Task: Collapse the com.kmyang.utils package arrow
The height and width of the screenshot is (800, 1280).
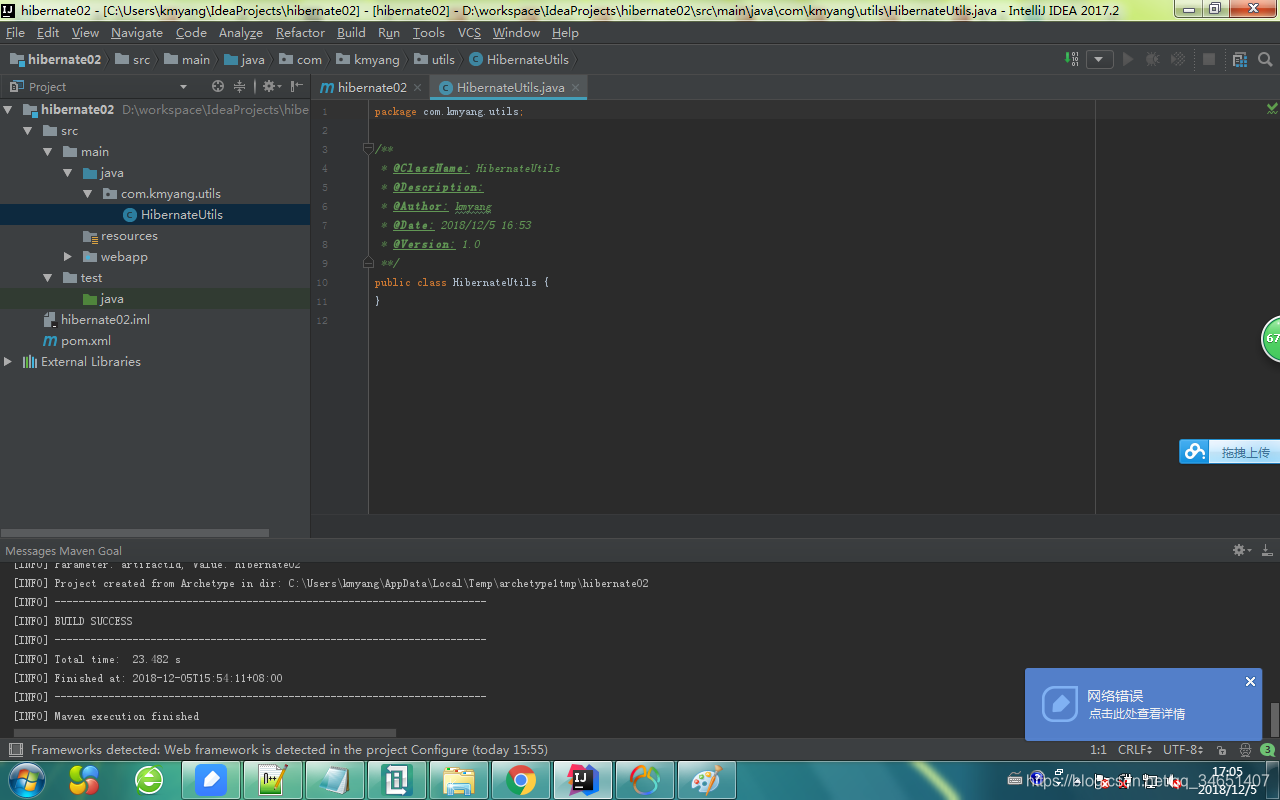Action: pyautogui.click(x=88, y=194)
